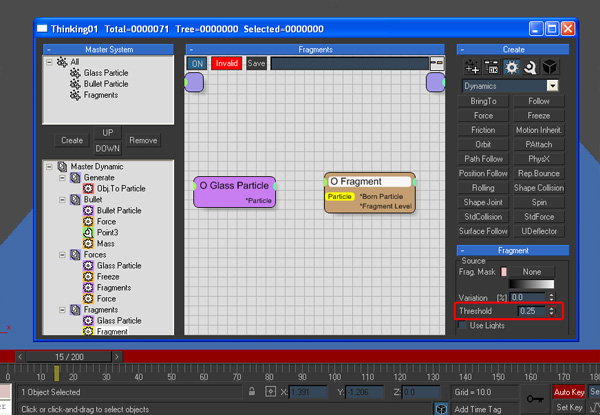Collapse the Master System rollout
Image resolution: width=600 pixels, height=415 pixels.
coord(109,49)
